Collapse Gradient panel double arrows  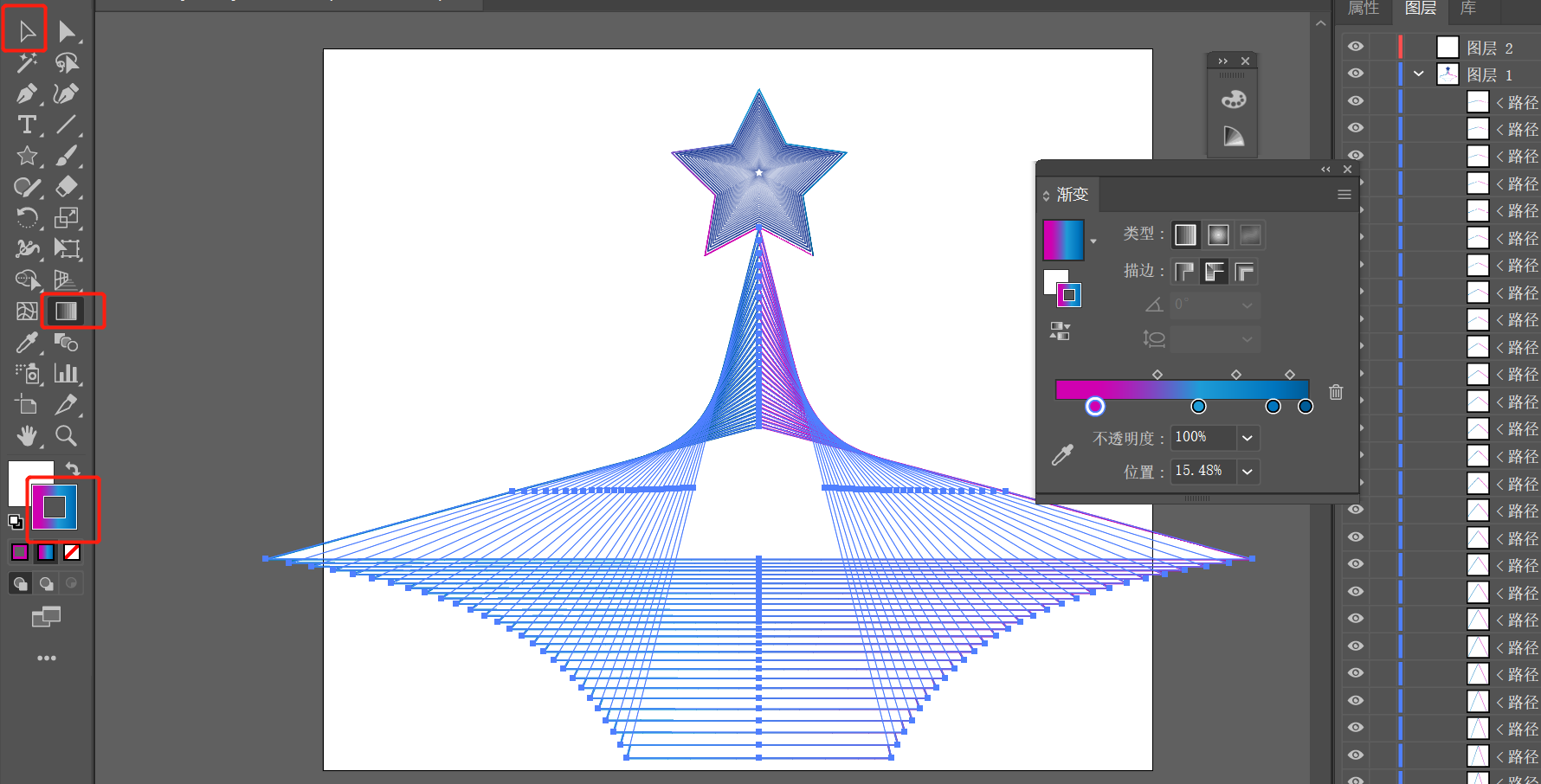(x=1326, y=170)
